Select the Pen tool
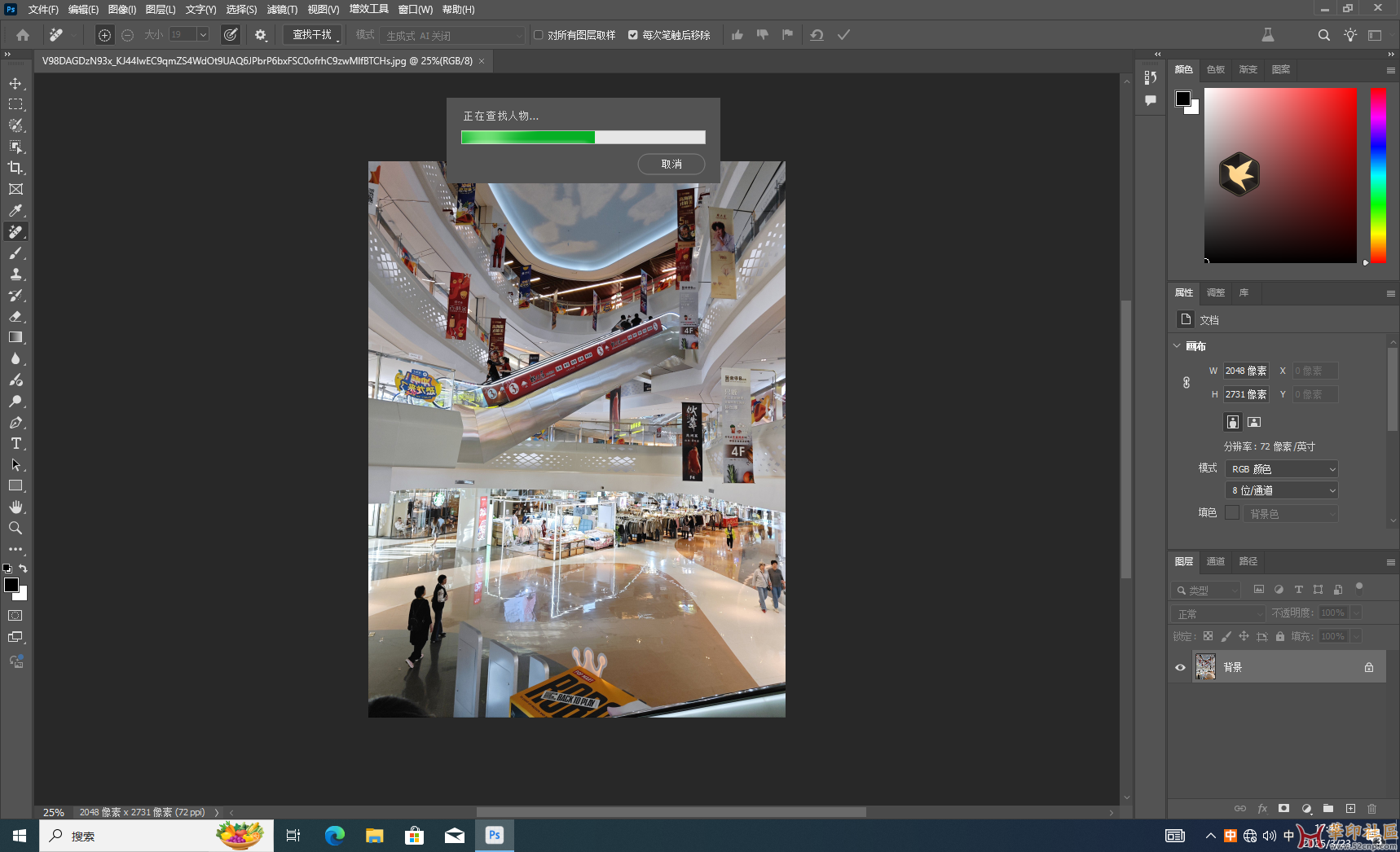1400x852 pixels. (15, 422)
